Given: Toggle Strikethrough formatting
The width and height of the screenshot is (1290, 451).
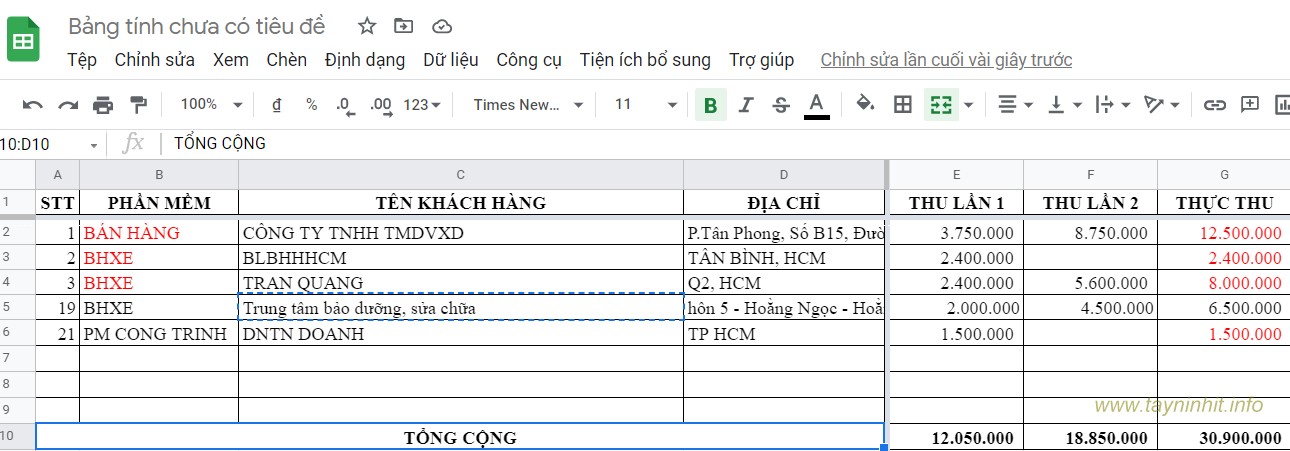Looking at the screenshot, I should pyautogui.click(x=781, y=105).
